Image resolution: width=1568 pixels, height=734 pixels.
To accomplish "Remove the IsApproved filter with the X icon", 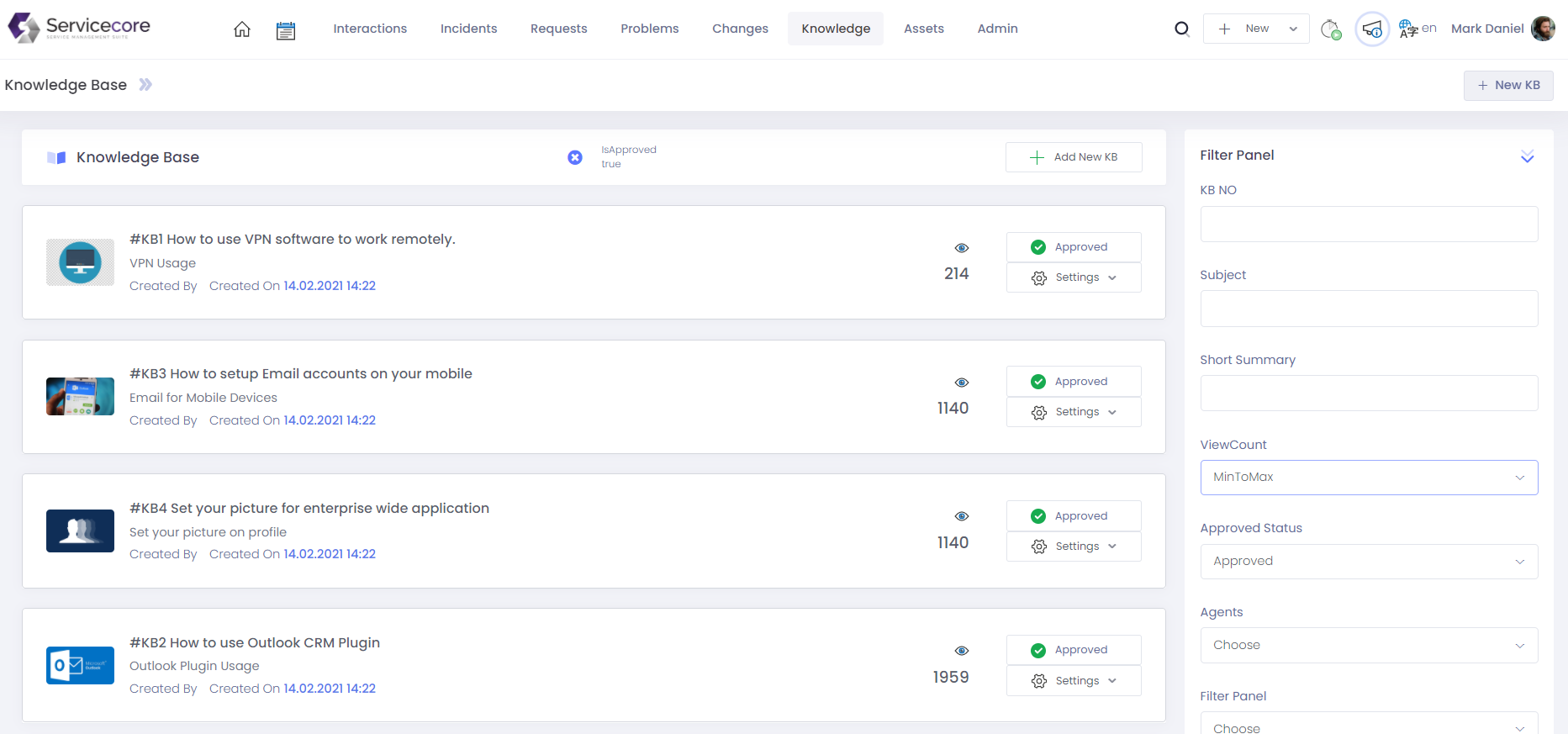I will [575, 157].
